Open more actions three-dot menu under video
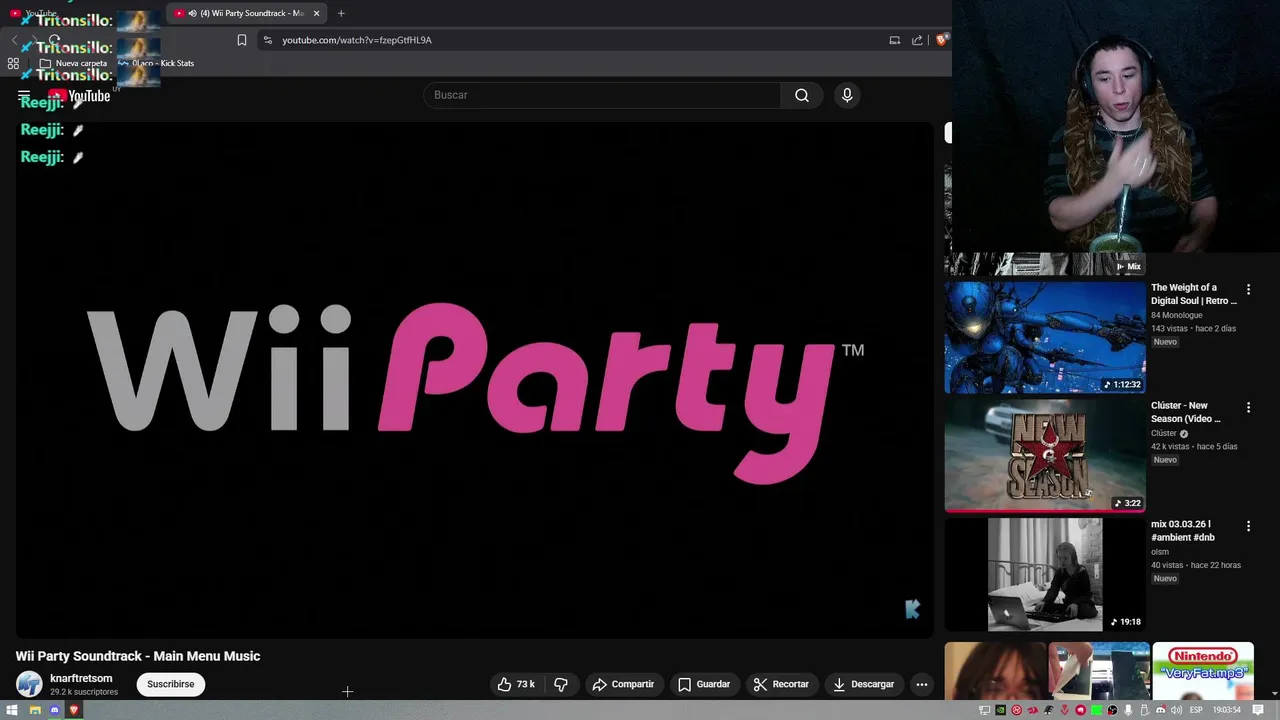This screenshot has height=720, width=1280. (x=922, y=684)
